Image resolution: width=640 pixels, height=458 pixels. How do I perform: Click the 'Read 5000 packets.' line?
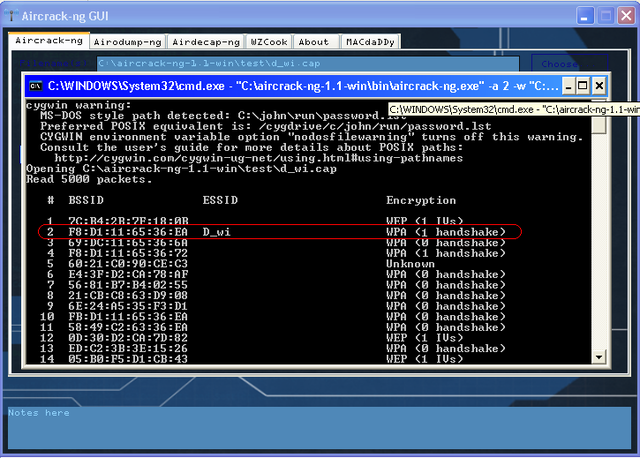click(89, 180)
